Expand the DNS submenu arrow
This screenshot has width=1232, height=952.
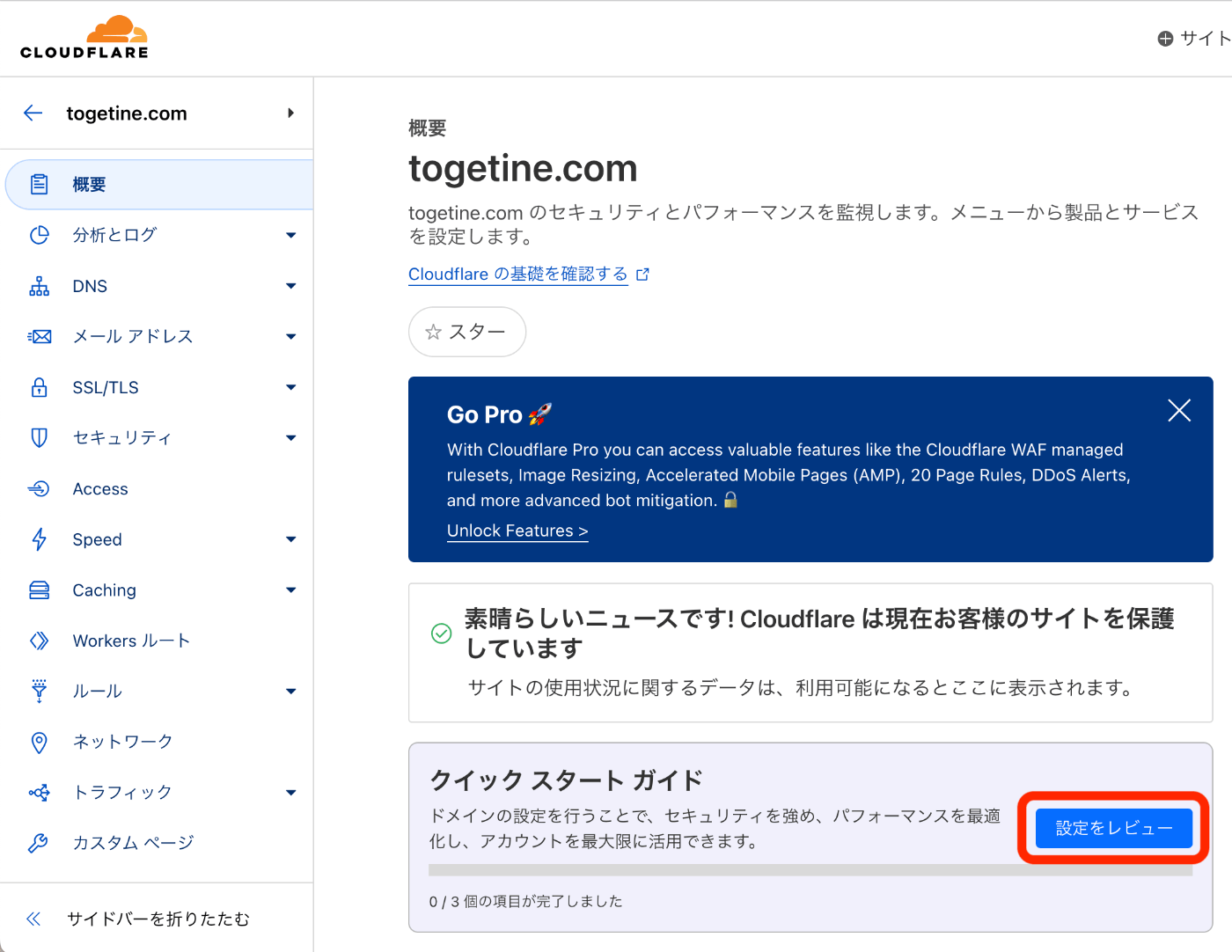point(291,286)
